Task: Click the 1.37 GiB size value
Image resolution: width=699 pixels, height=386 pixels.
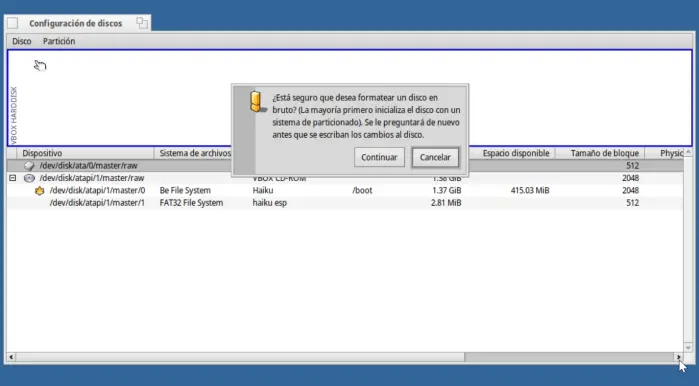Action: (x=447, y=190)
